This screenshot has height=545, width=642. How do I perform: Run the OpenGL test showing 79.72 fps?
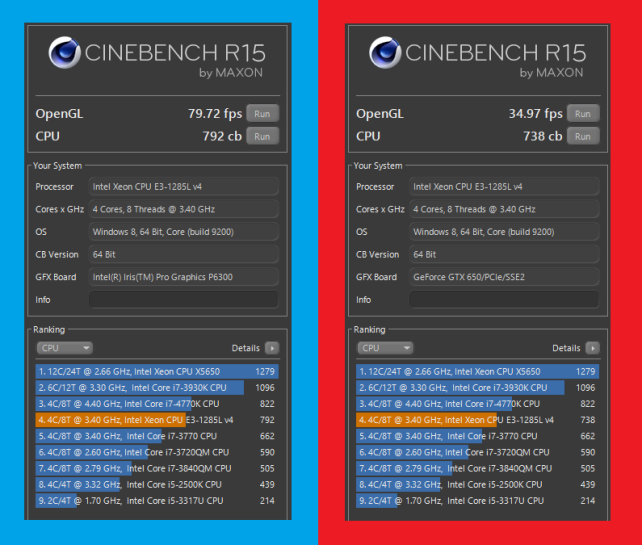point(262,114)
